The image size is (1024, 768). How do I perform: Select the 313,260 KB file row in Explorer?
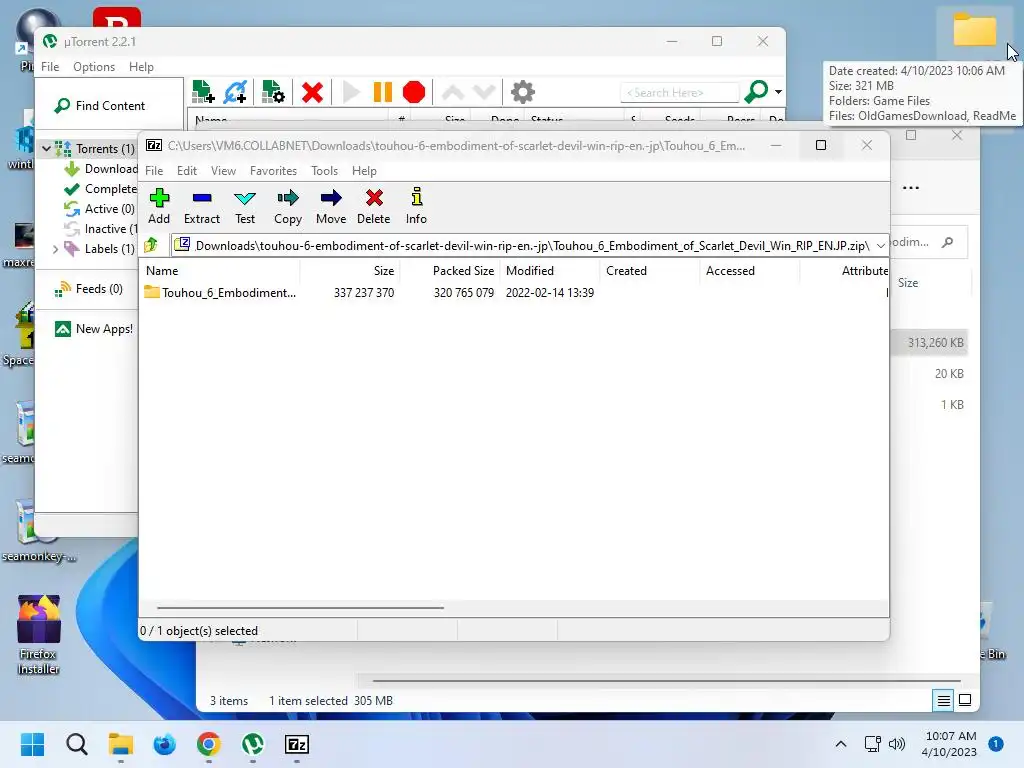(x=929, y=342)
